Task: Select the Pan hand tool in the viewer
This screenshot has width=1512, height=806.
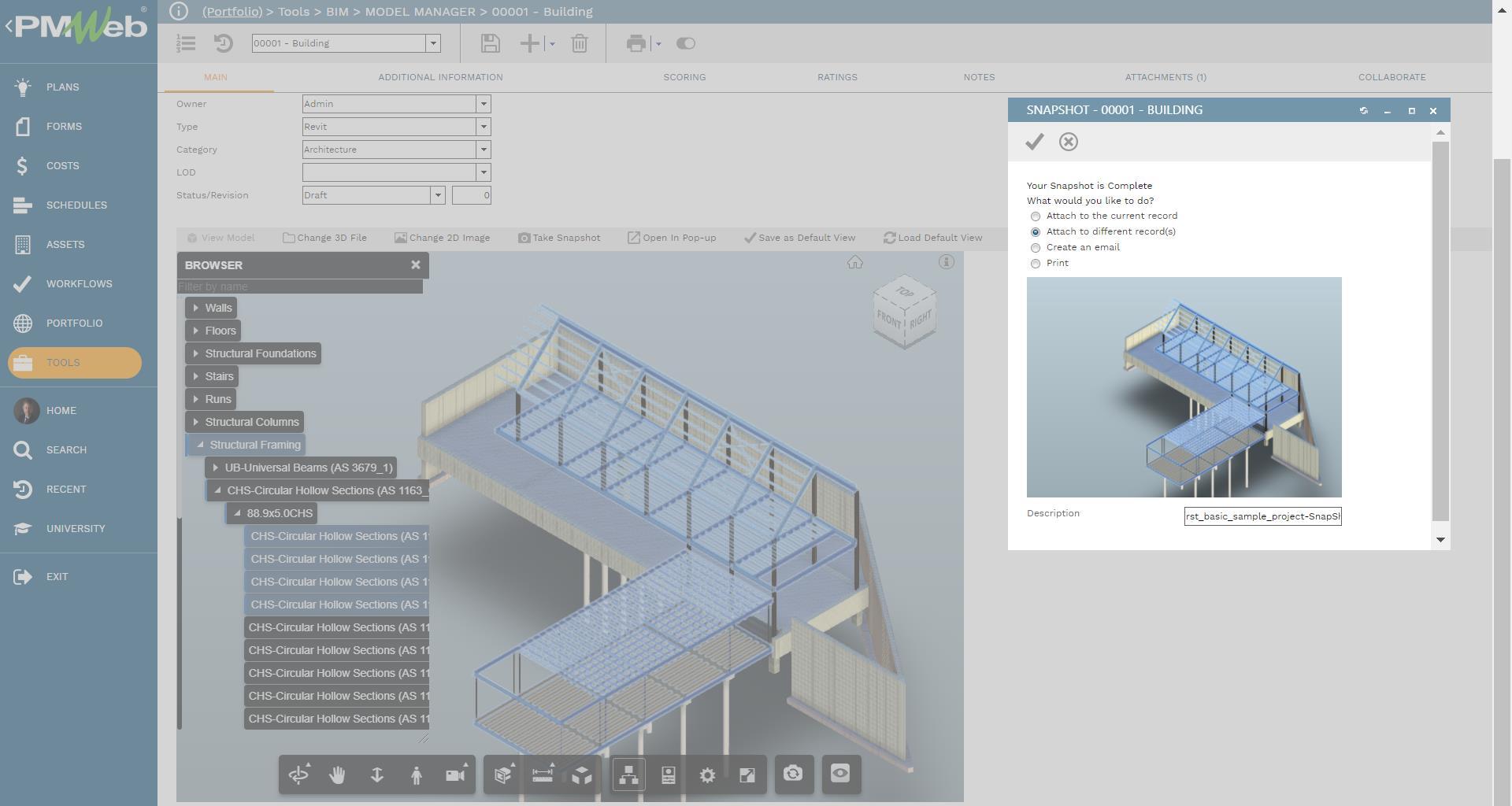Action: coord(338,775)
